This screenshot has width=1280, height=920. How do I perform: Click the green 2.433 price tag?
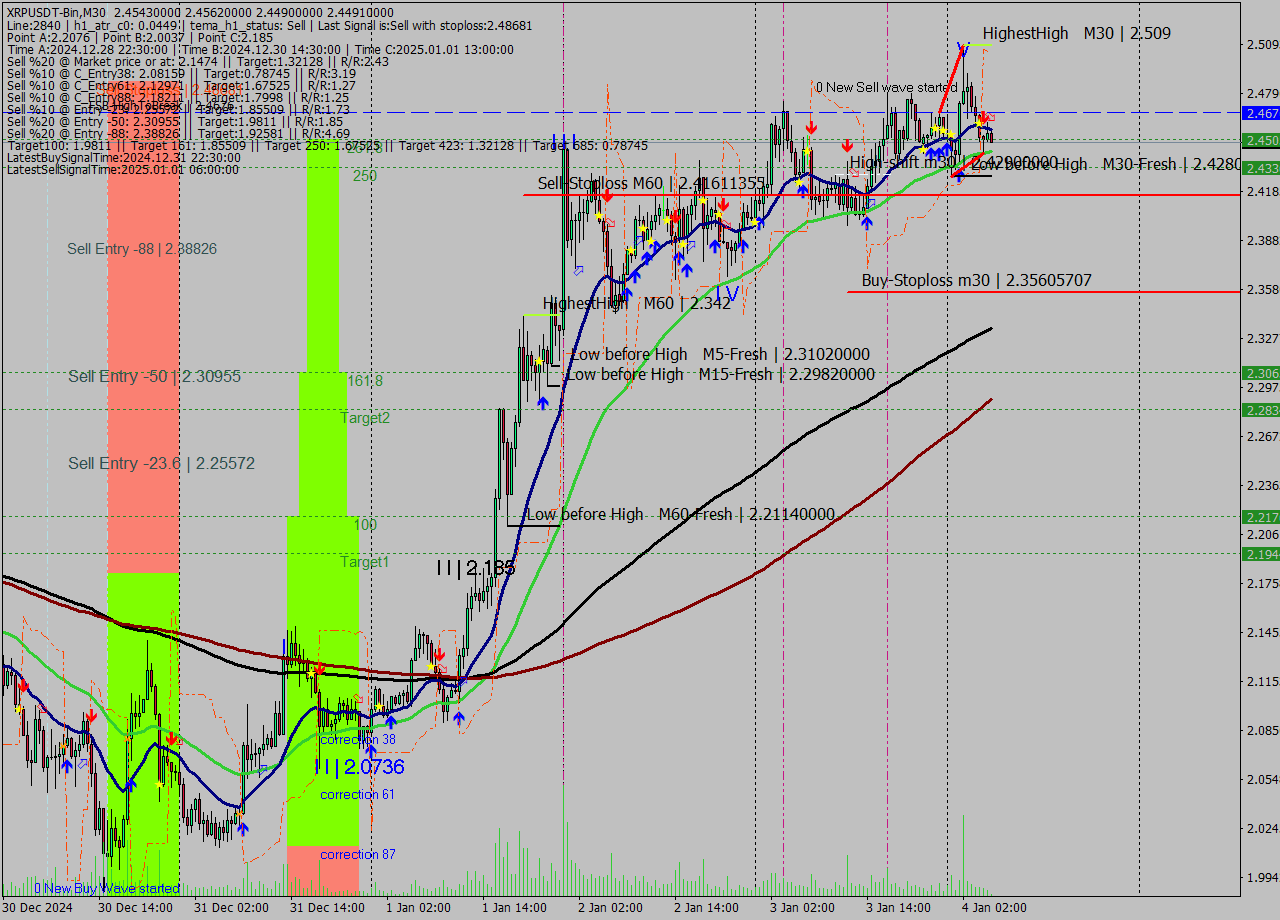1260,168
